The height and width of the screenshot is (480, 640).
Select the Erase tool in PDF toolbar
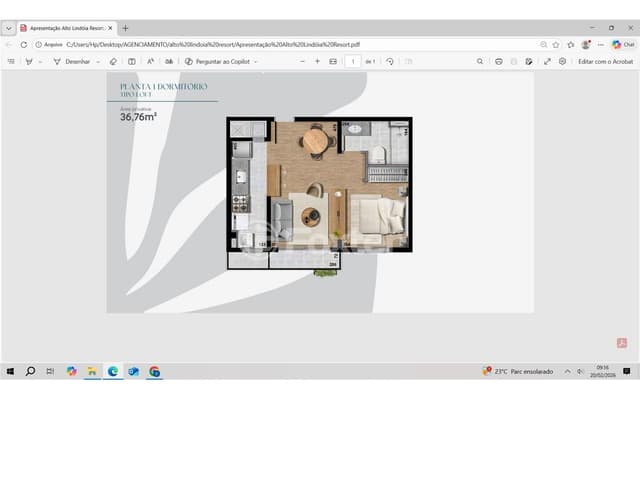(x=113, y=61)
